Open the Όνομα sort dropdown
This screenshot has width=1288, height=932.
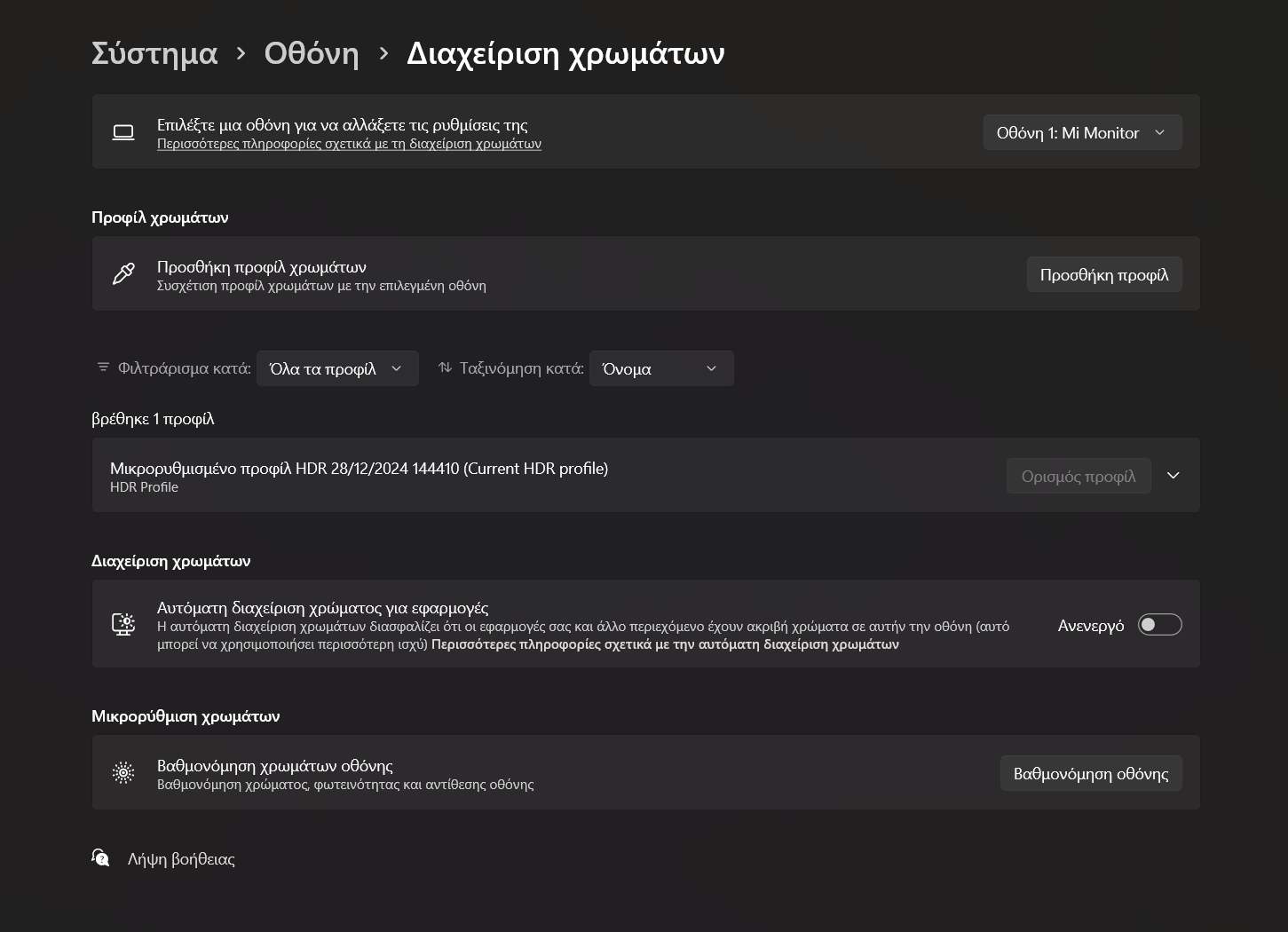pyautogui.click(x=660, y=368)
